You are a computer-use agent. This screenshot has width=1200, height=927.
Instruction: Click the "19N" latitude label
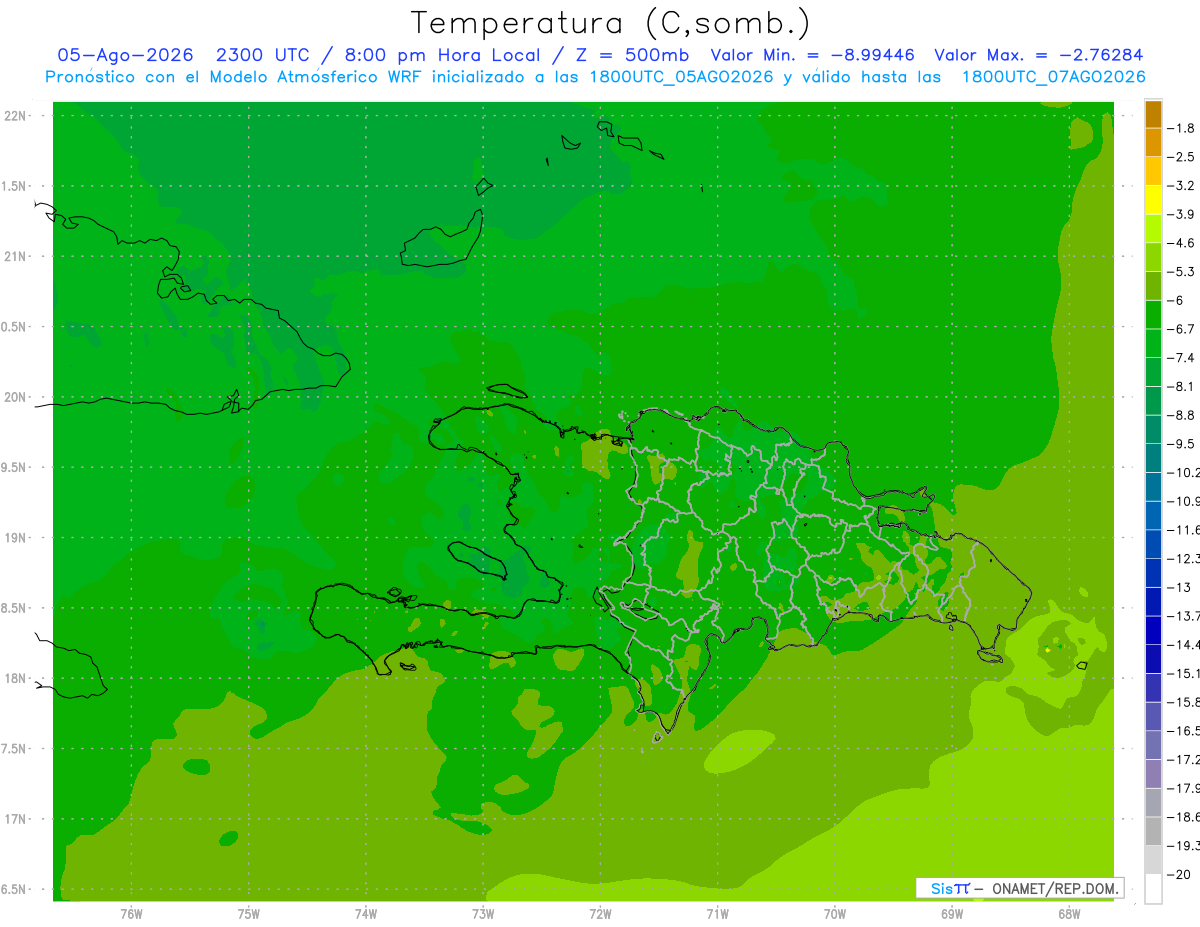[15, 538]
